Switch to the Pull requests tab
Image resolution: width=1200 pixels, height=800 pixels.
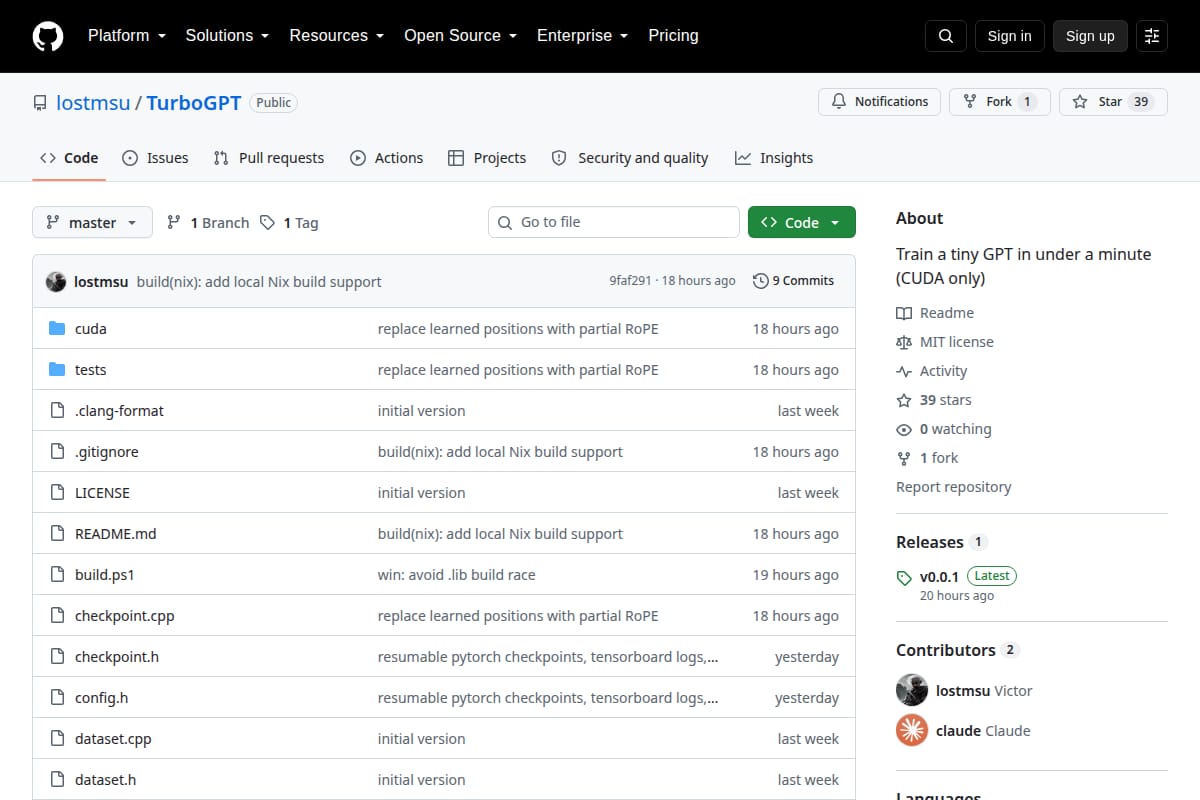269,158
